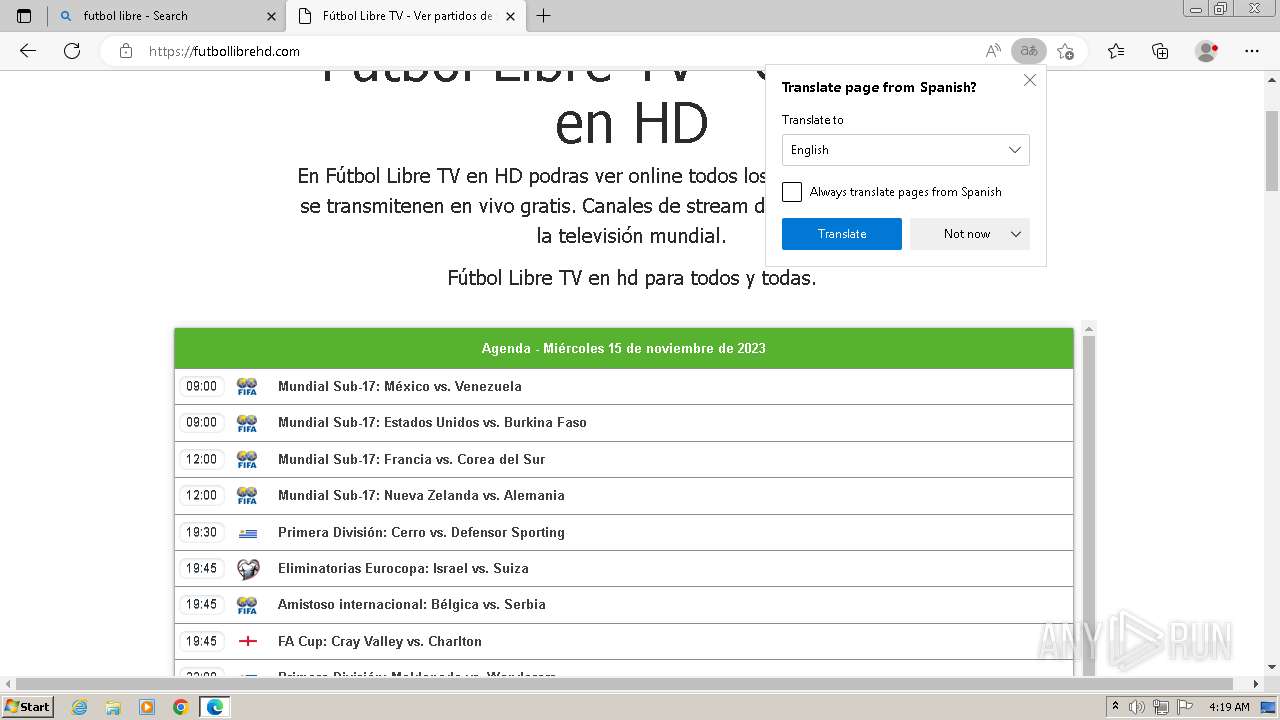Toggle the translate page icon

pyautogui.click(x=1028, y=51)
